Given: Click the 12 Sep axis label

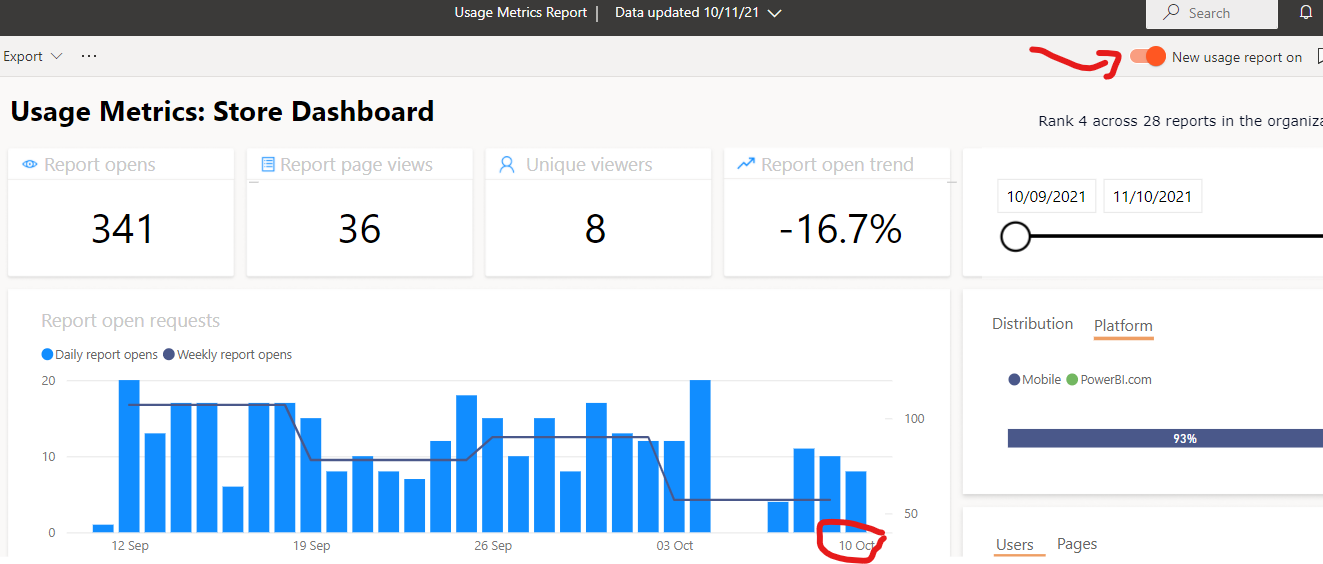Looking at the screenshot, I should coord(130,546).
